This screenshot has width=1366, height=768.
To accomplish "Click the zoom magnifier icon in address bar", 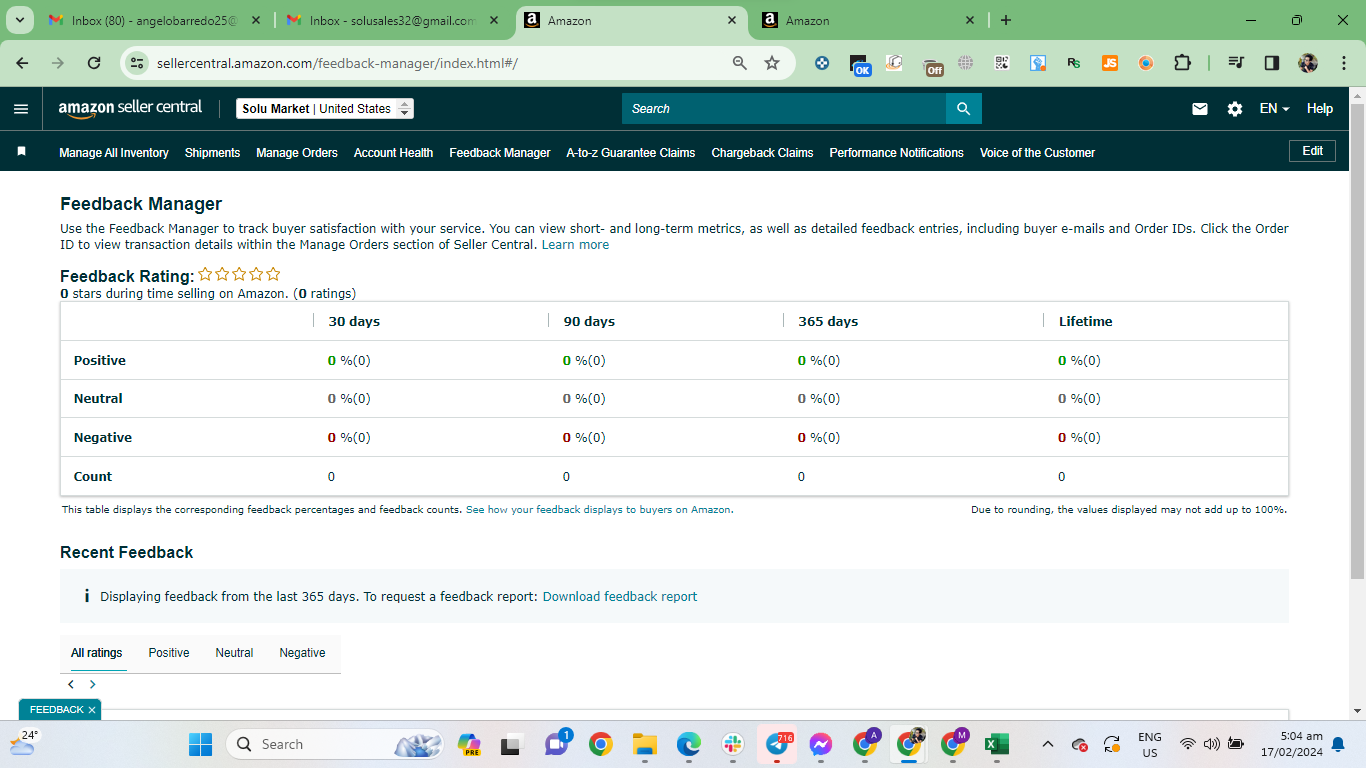I will coord(740,63).
